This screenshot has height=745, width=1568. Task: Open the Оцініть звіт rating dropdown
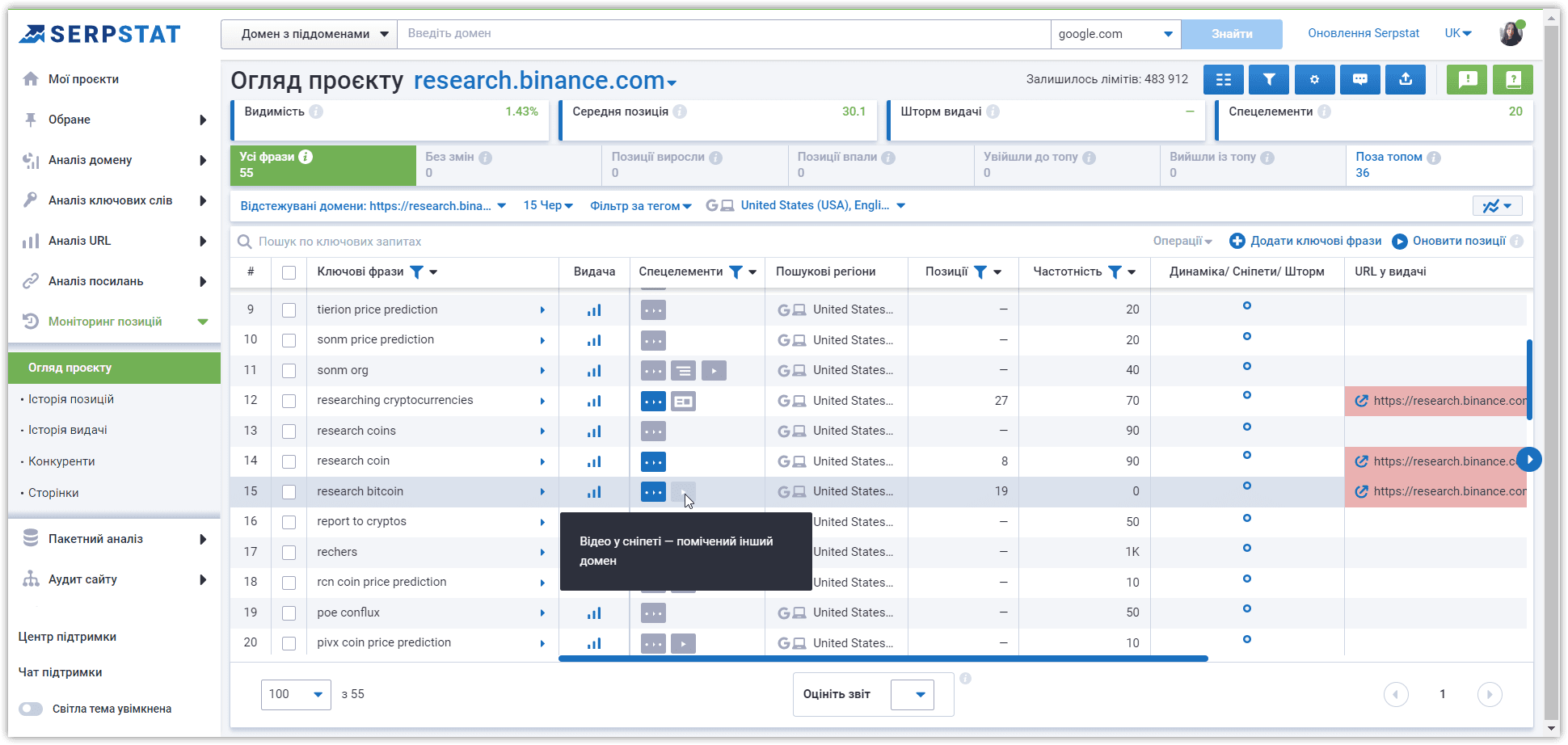[x=913, y=695]
